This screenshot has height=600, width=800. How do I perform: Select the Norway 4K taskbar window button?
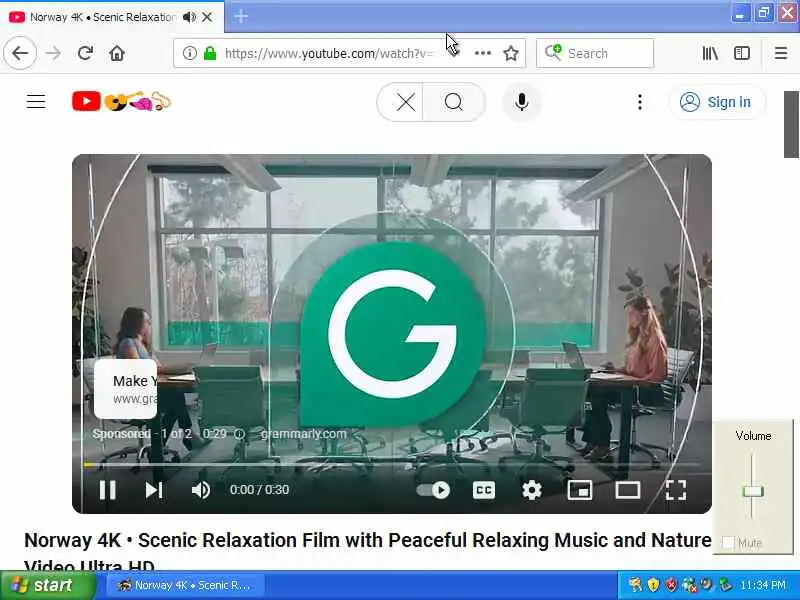point(185,585)
